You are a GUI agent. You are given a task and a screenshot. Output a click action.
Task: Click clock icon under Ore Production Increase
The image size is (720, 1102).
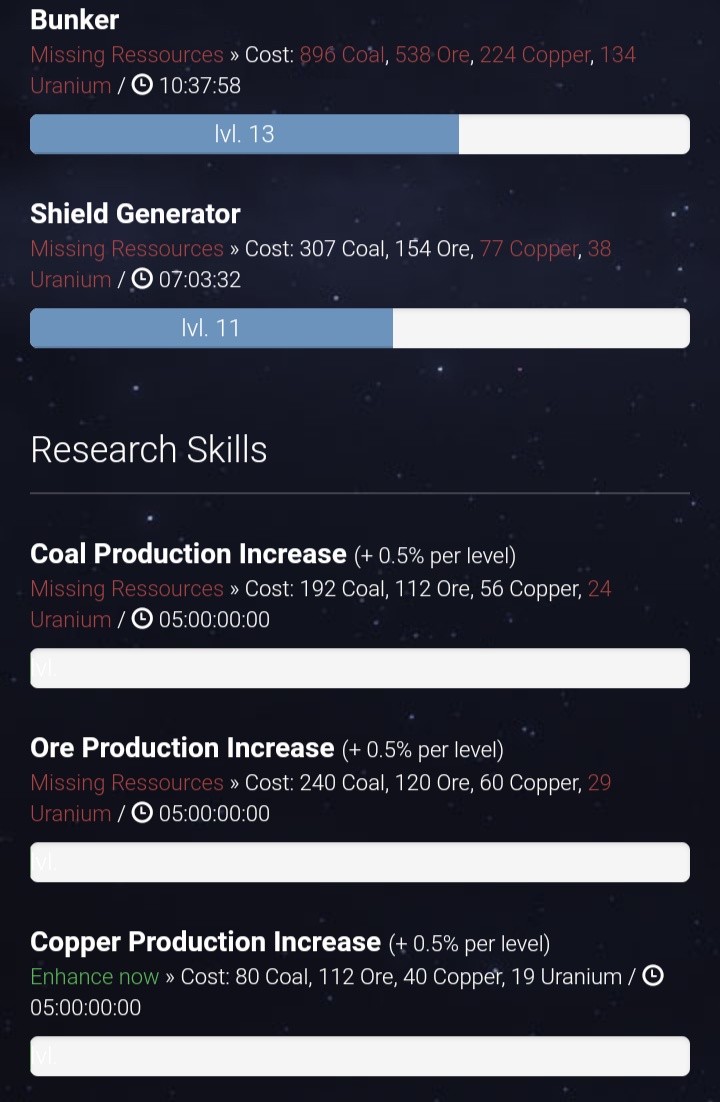pyautogui.click(x=142, y=812)
